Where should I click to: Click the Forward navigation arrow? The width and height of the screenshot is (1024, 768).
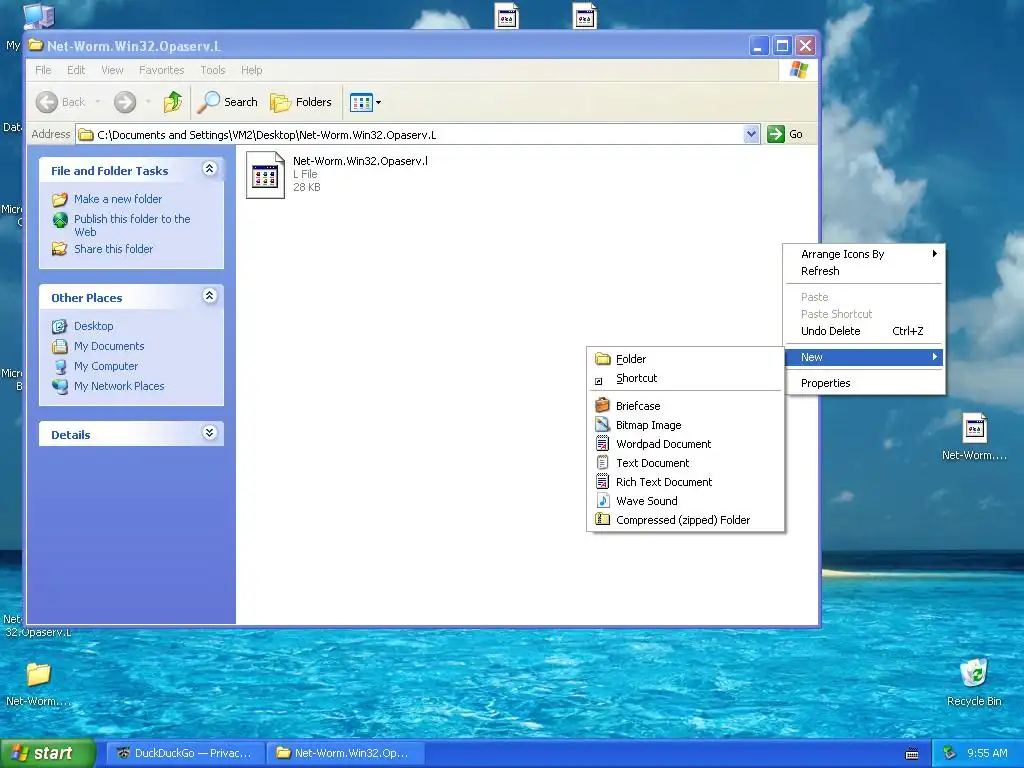(x=125, y=102)
